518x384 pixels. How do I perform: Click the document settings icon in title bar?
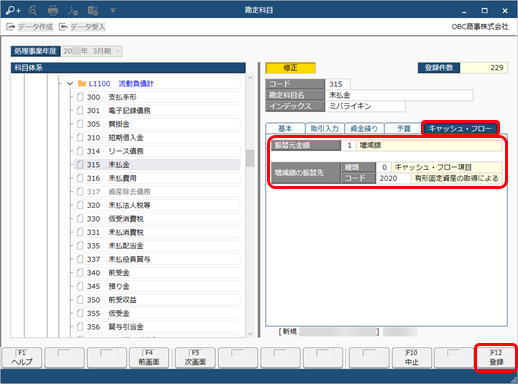[x=93, y=11]
